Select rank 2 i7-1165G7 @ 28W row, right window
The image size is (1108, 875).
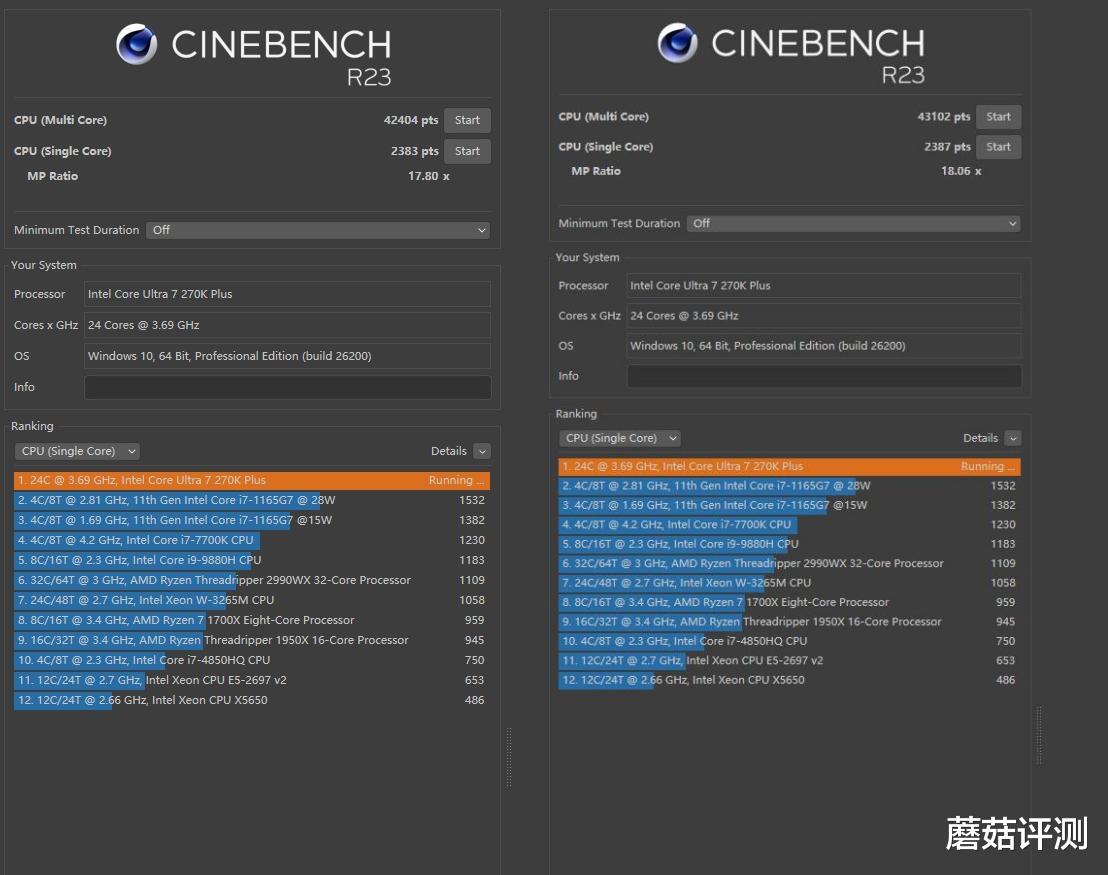coord(789,486)
